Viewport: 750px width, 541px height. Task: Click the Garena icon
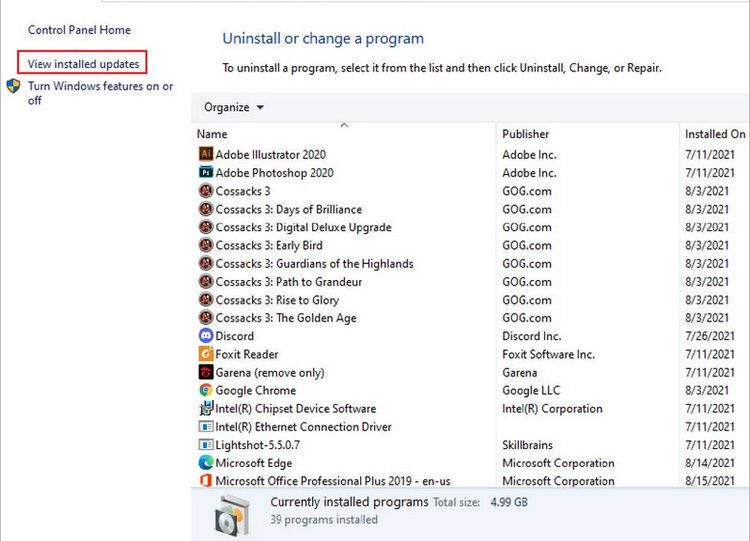coord(206,372)
